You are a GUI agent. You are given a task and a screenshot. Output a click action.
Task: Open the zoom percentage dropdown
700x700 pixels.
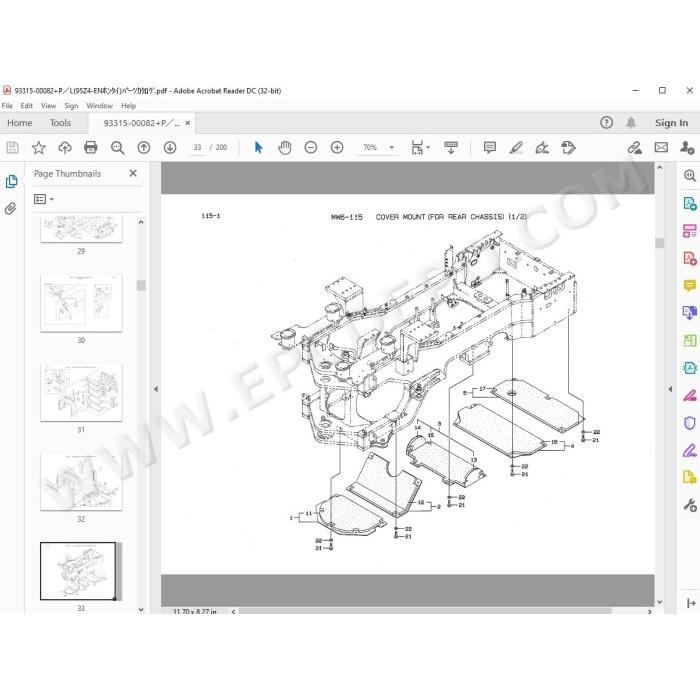392,147
